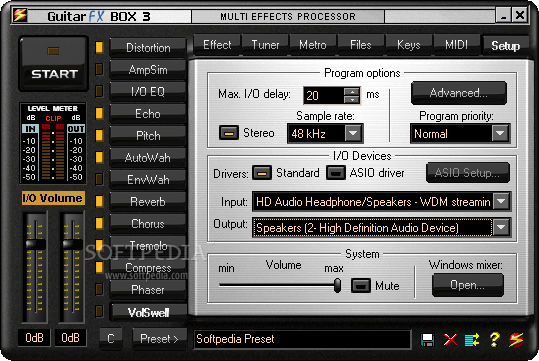Expand the Output device dropdown
539x361 pixels.
501,227
